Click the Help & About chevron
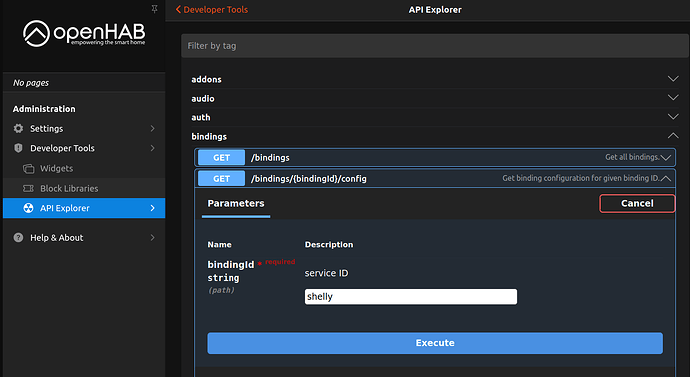 152,238
